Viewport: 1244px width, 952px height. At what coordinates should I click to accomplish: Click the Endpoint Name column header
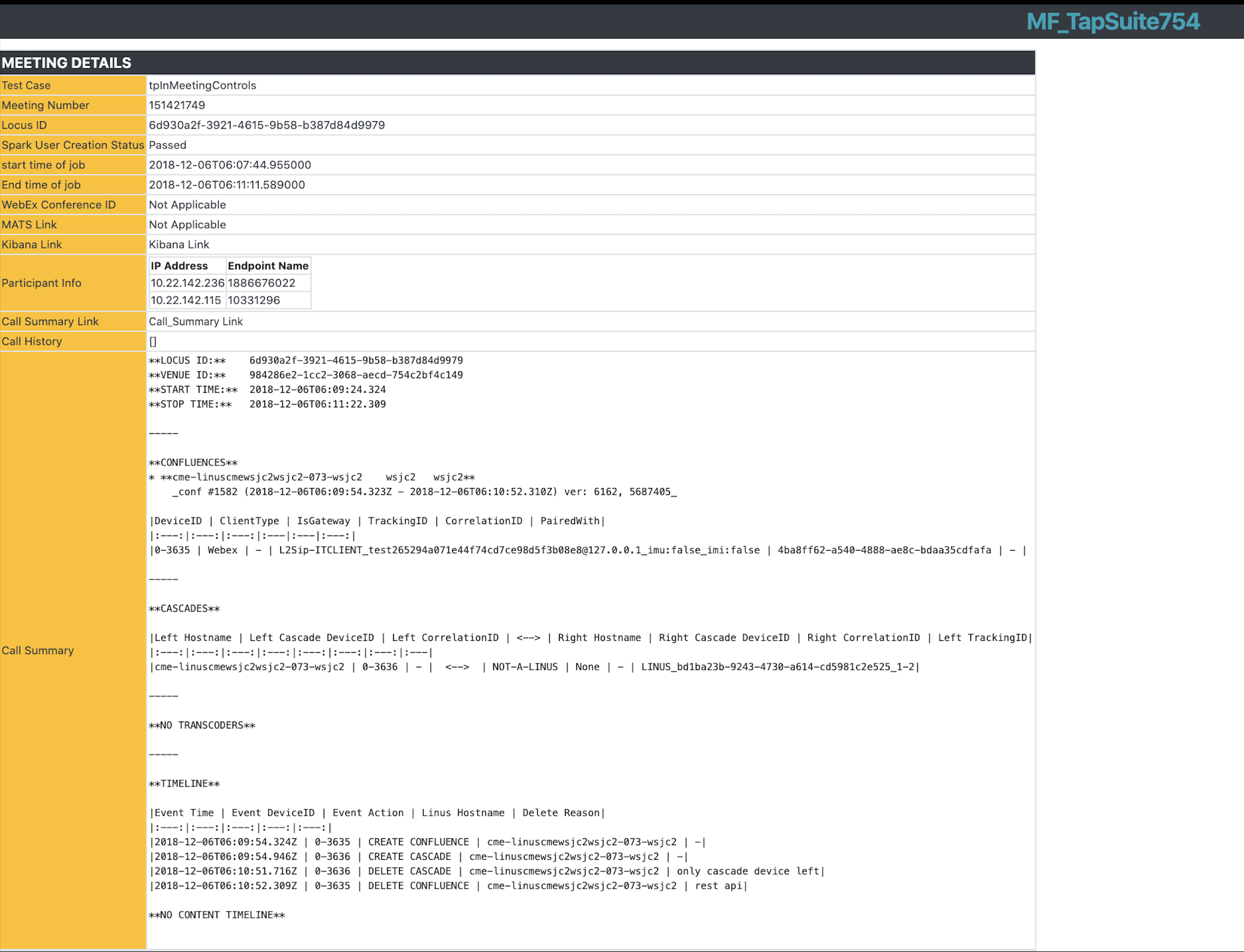(x=268, y=266)
